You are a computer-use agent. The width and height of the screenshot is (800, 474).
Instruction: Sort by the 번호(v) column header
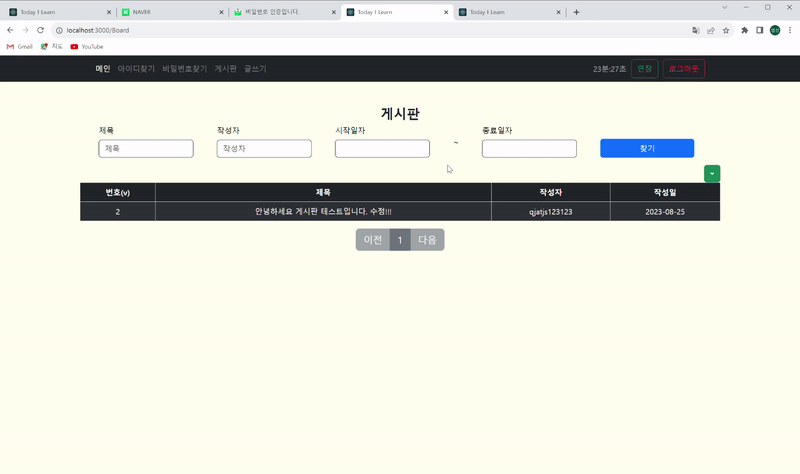118,192
